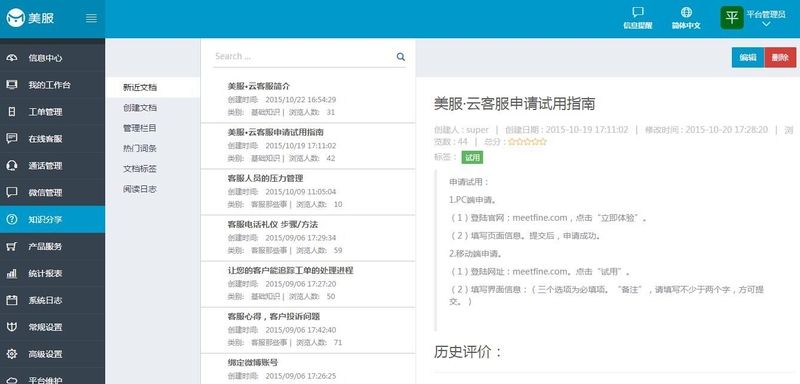Click the 知识分享 question mark icon
The image size is (800, 384).
coord(12,220)
